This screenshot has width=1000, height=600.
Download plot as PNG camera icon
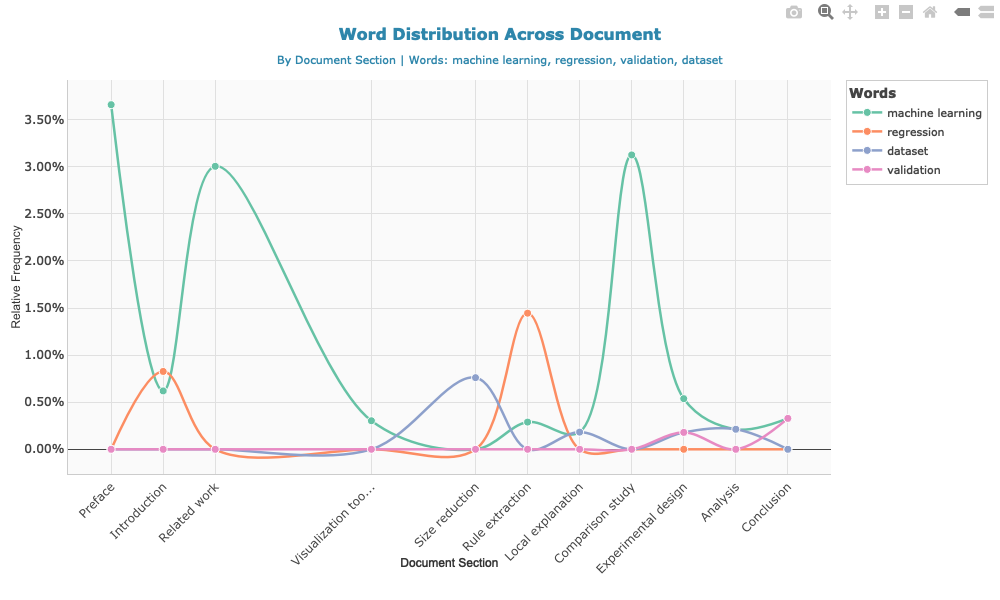point(793,12)
